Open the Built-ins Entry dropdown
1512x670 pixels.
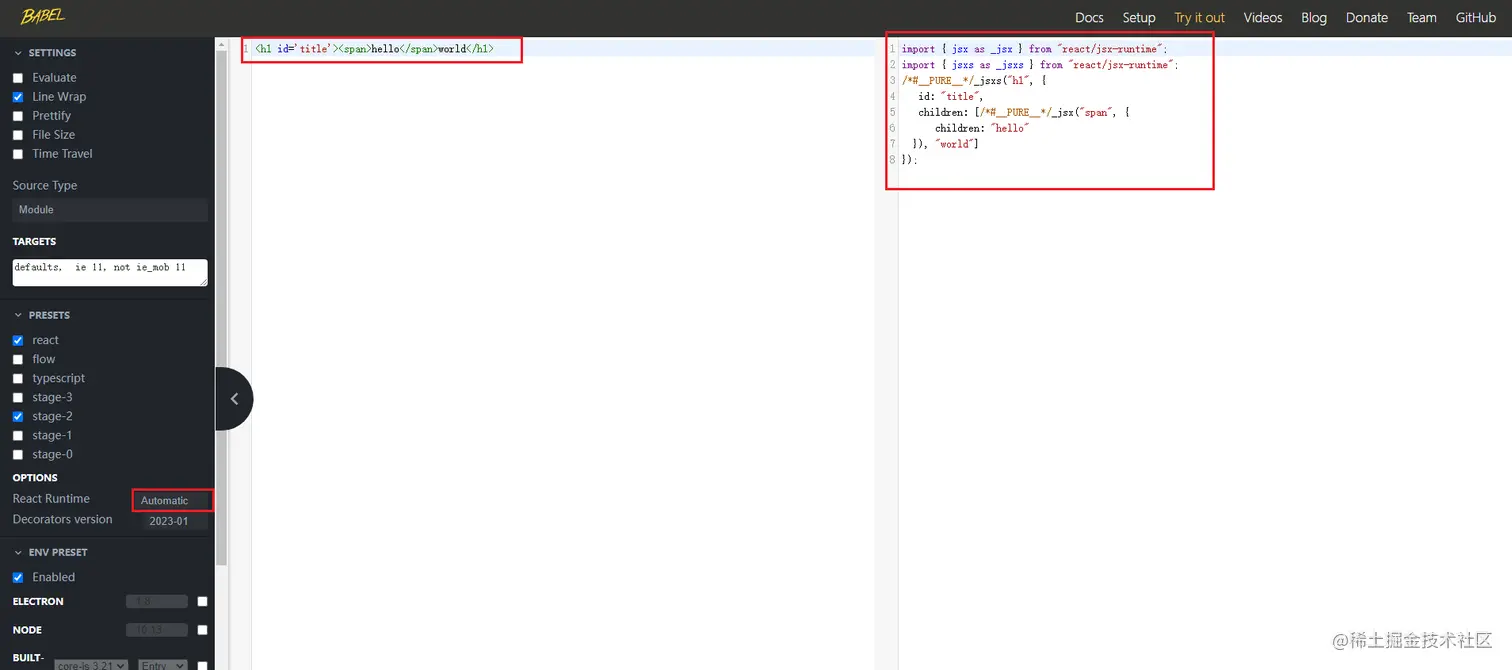[x=162, y=665]
